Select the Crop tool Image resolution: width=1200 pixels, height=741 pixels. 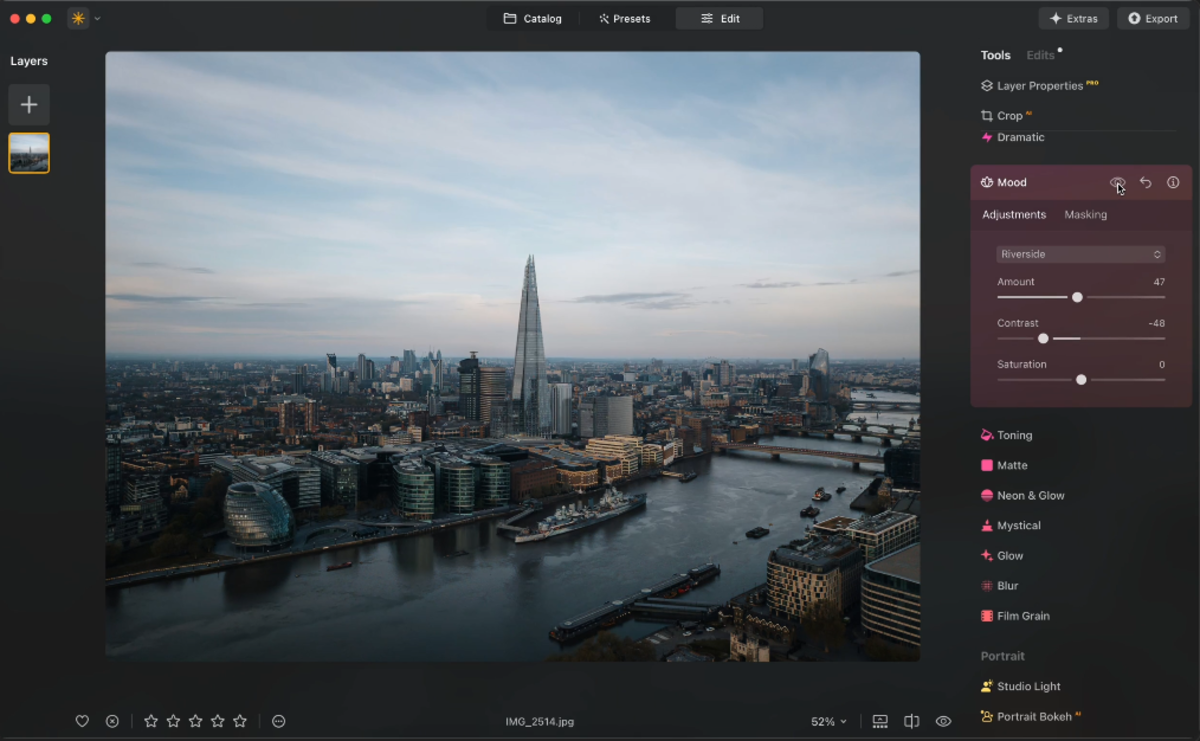coord(1007,115)
